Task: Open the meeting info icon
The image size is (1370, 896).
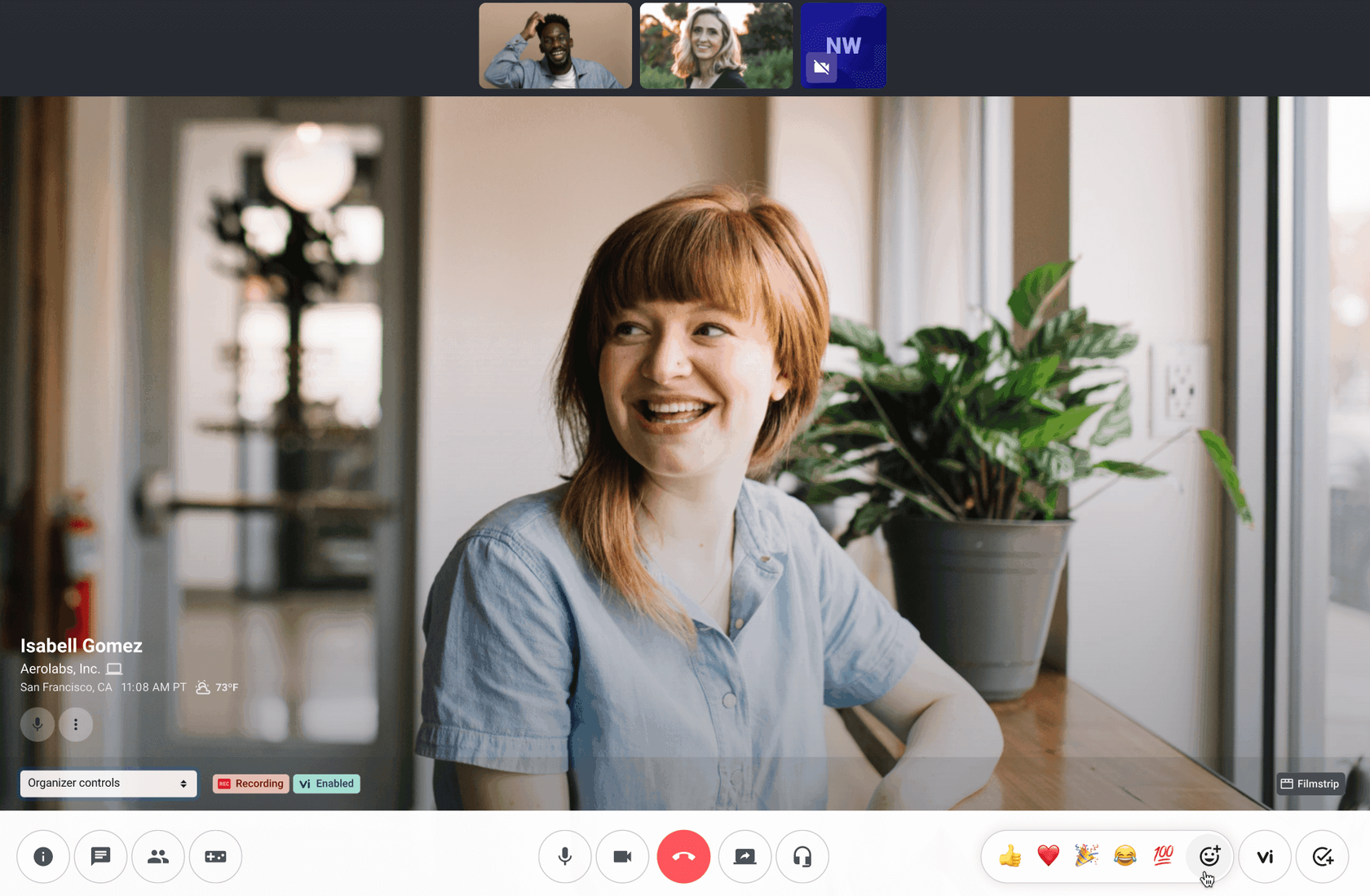Action: 43,857
